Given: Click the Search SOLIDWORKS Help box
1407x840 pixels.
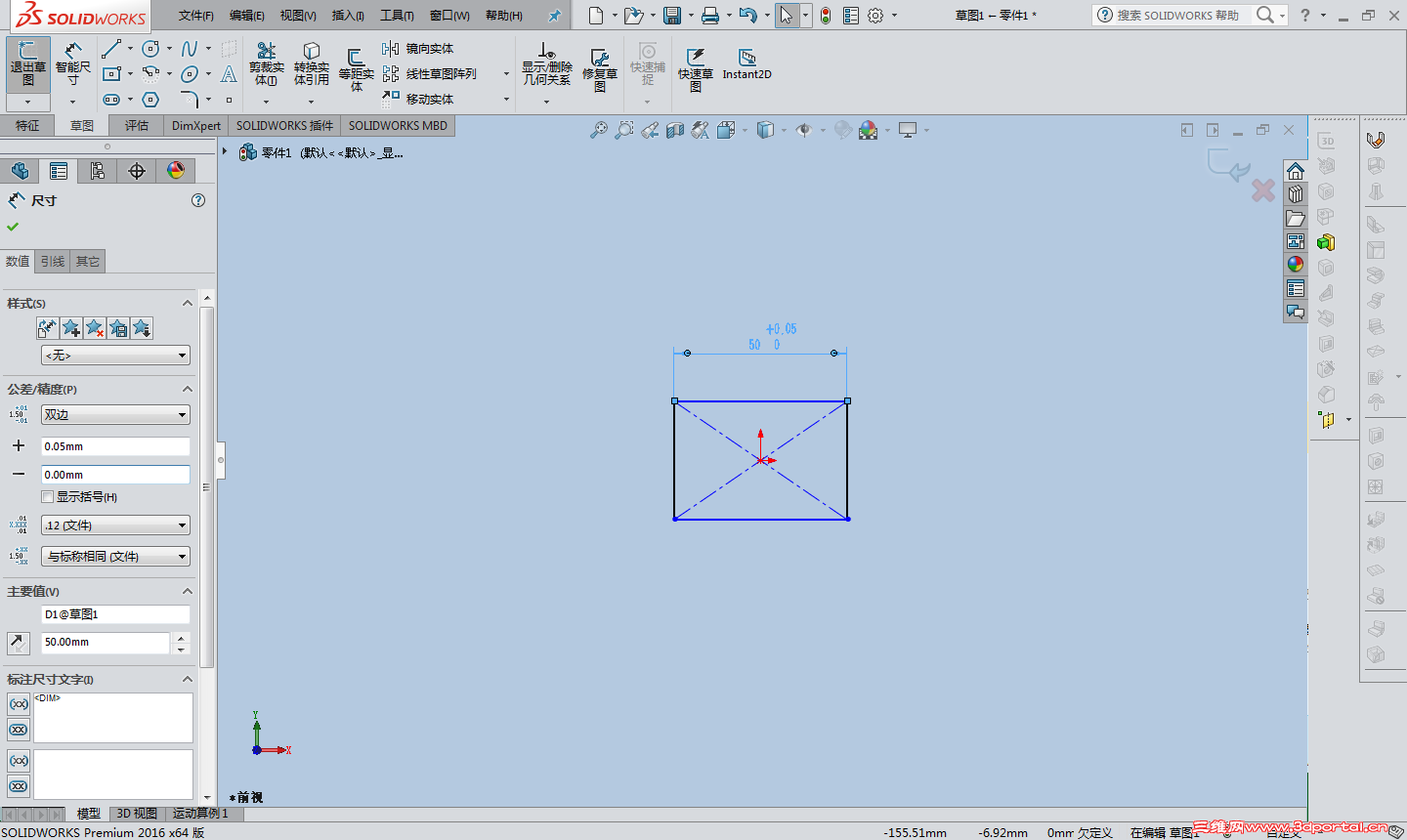Looking at the screenshot, I should 1179,16.
